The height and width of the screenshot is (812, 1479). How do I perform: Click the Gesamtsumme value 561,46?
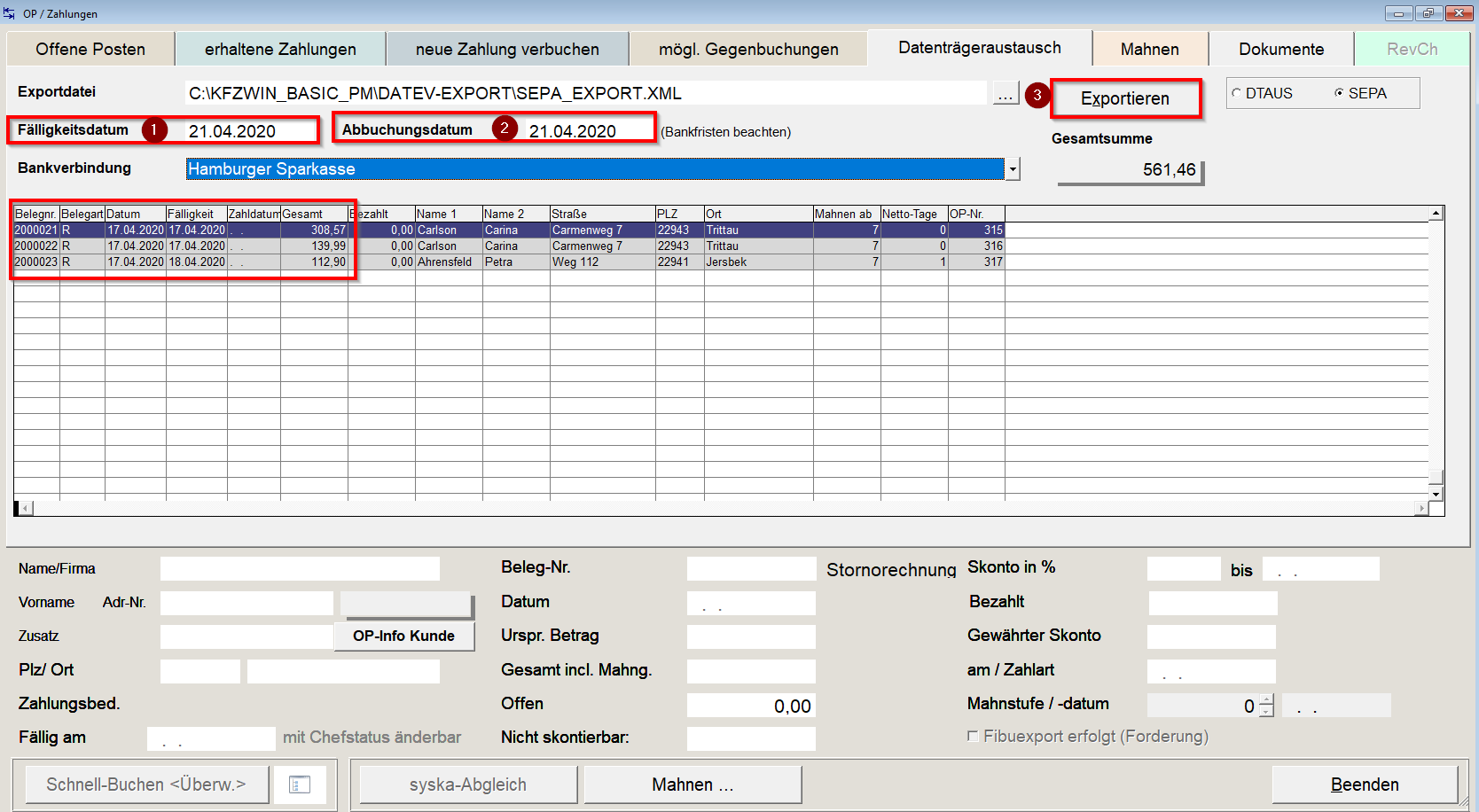[x=1130, y=170]
